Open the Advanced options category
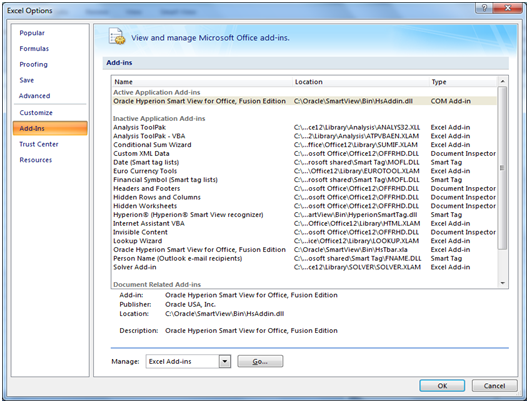The height and width of the screenshot is (403, 529). (x=34, y=96)
